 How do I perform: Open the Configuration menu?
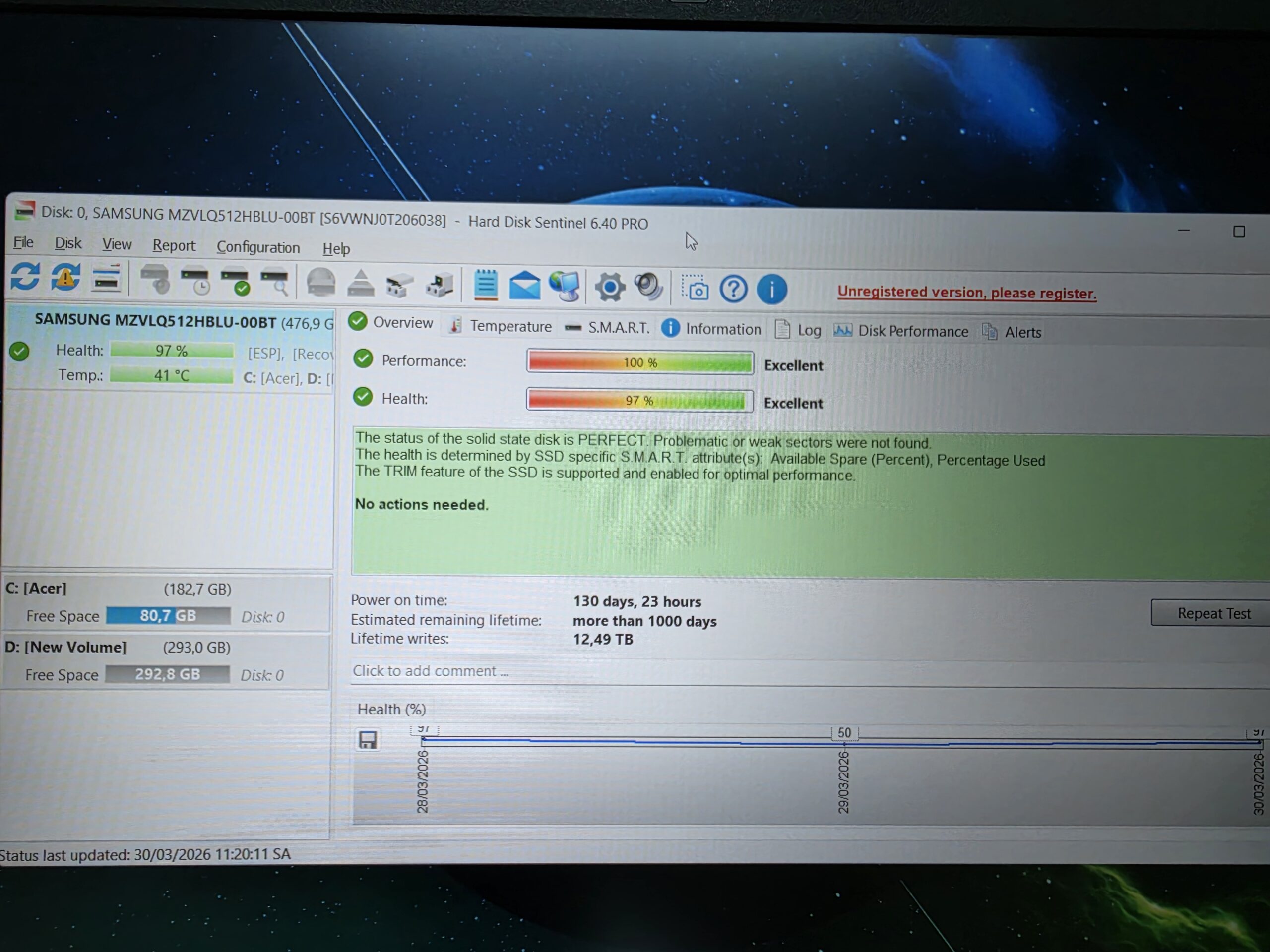tap(258, 247)
